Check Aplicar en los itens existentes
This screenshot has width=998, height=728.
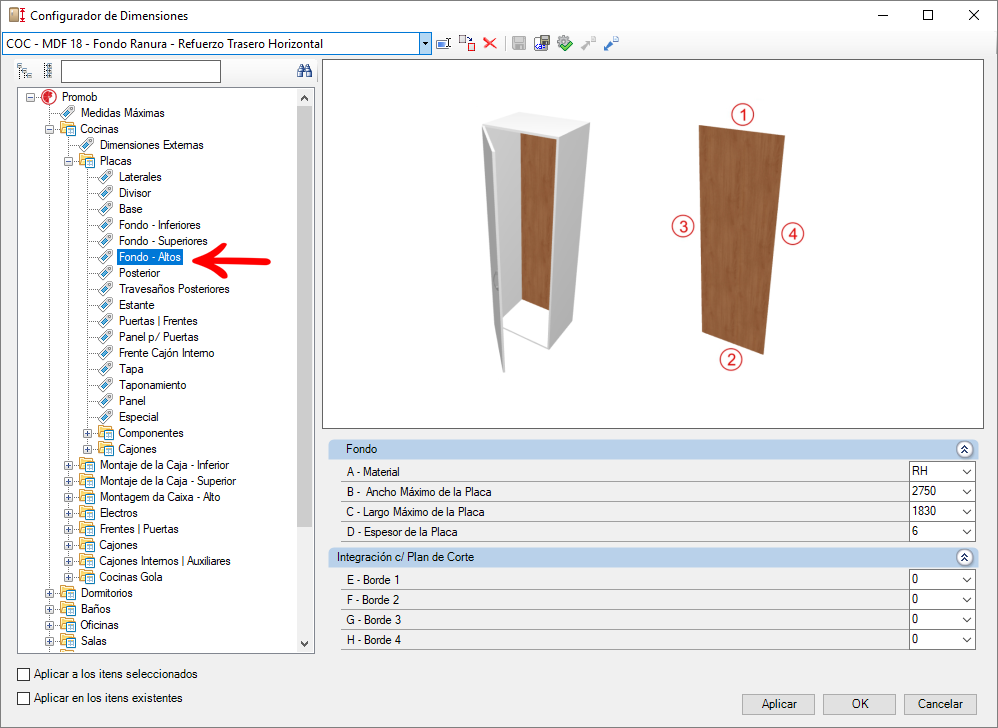point(24,698)
